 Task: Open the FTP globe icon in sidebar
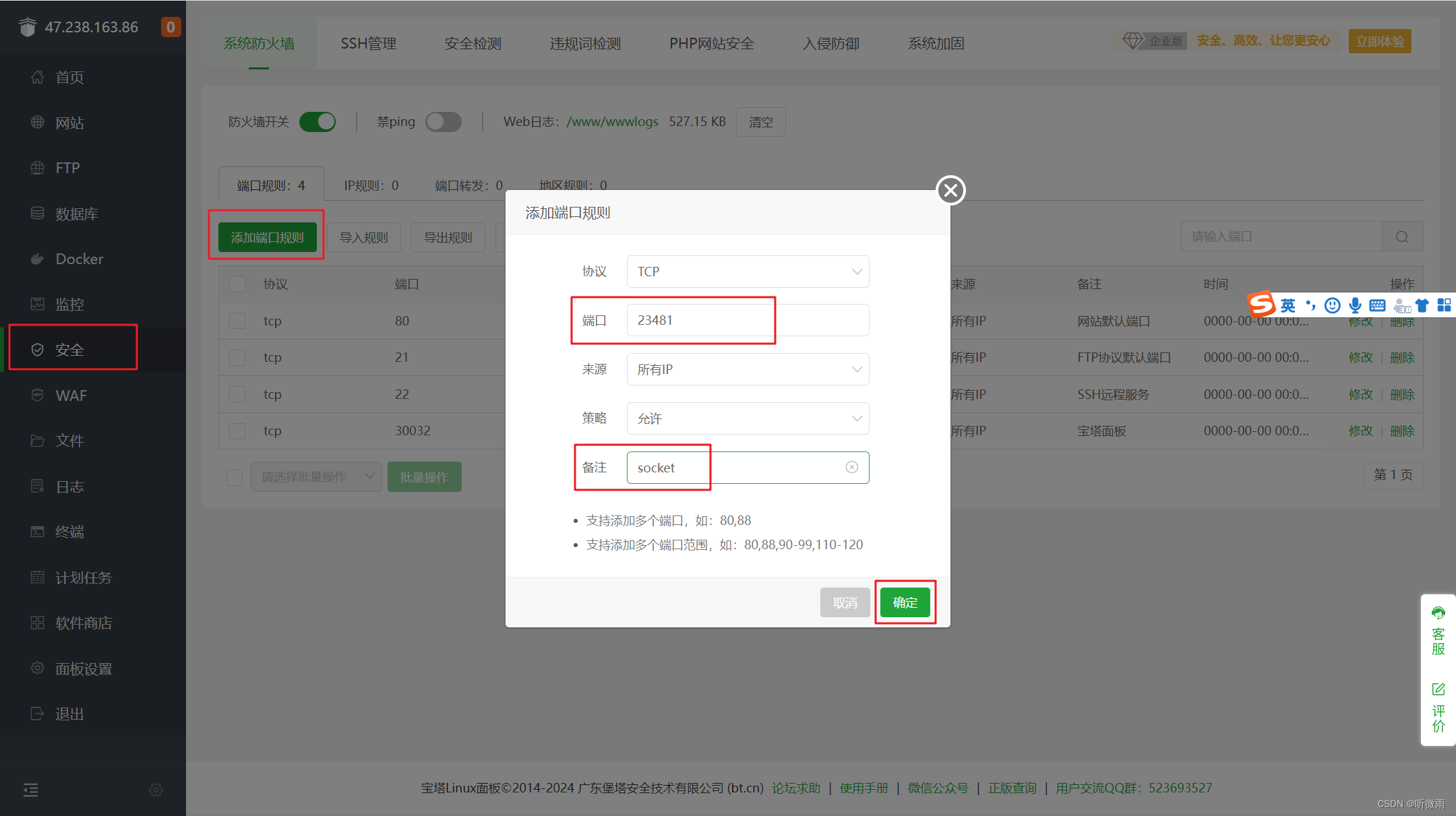click(38, 168)
